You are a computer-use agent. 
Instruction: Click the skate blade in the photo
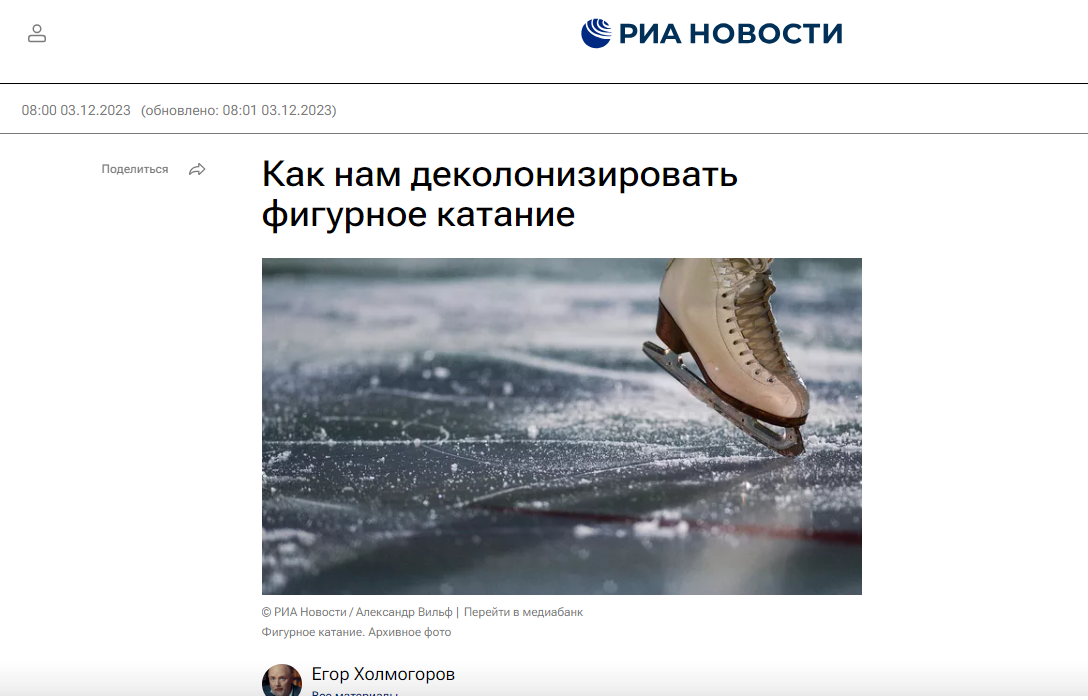(722, 400)
